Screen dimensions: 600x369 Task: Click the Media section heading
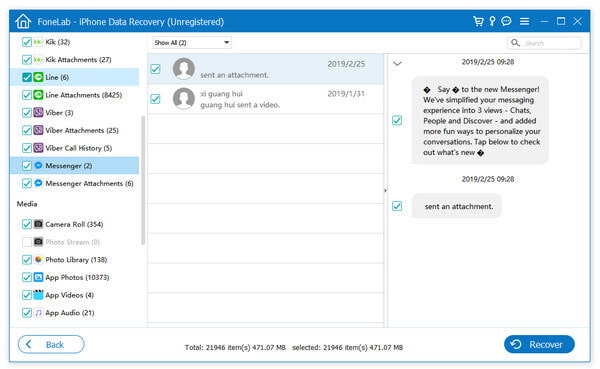tap(27, 204)
